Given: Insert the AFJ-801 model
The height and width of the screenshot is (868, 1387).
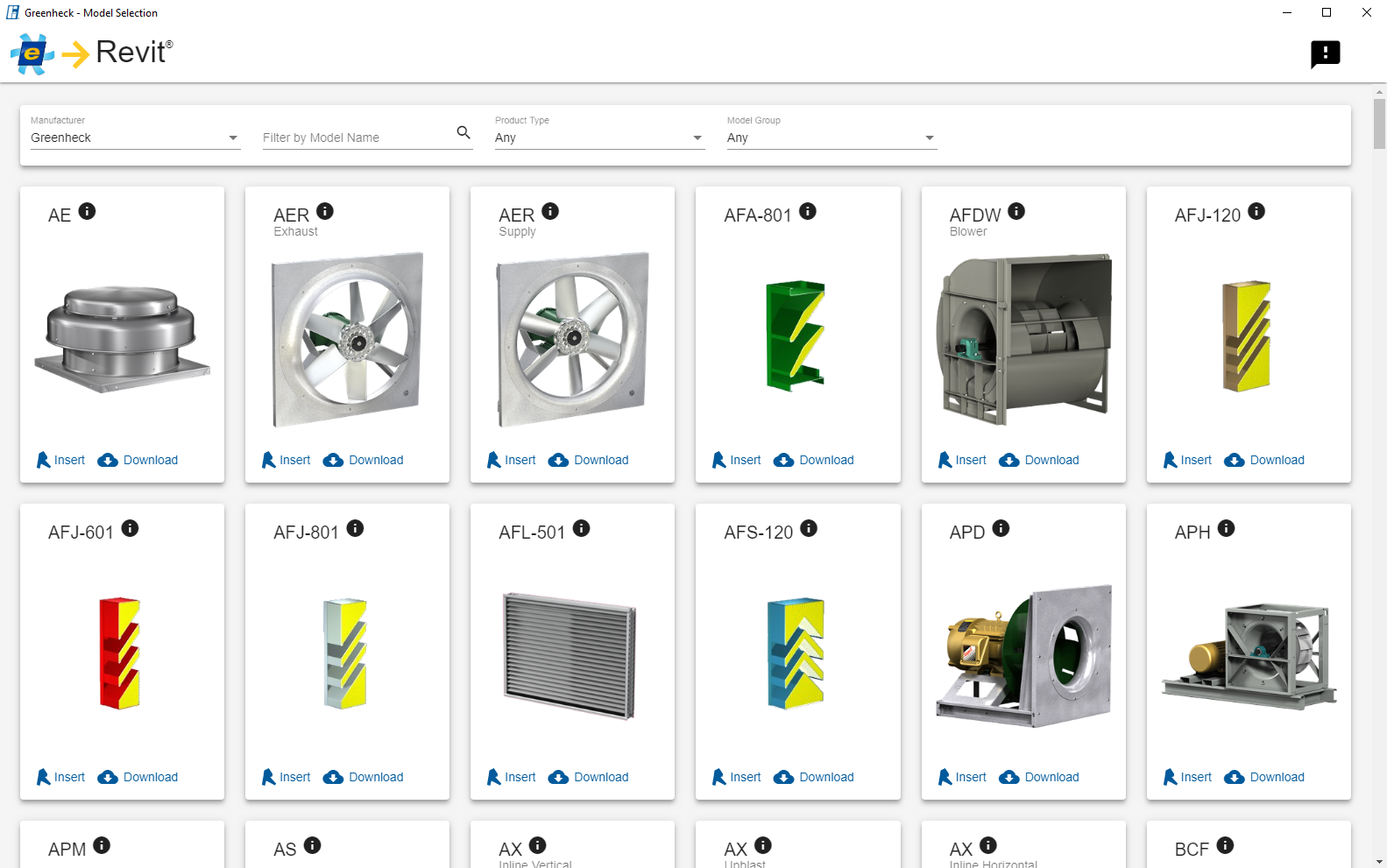Looking at the screenshot, I should pyautogui.click(x=286, y=777).
